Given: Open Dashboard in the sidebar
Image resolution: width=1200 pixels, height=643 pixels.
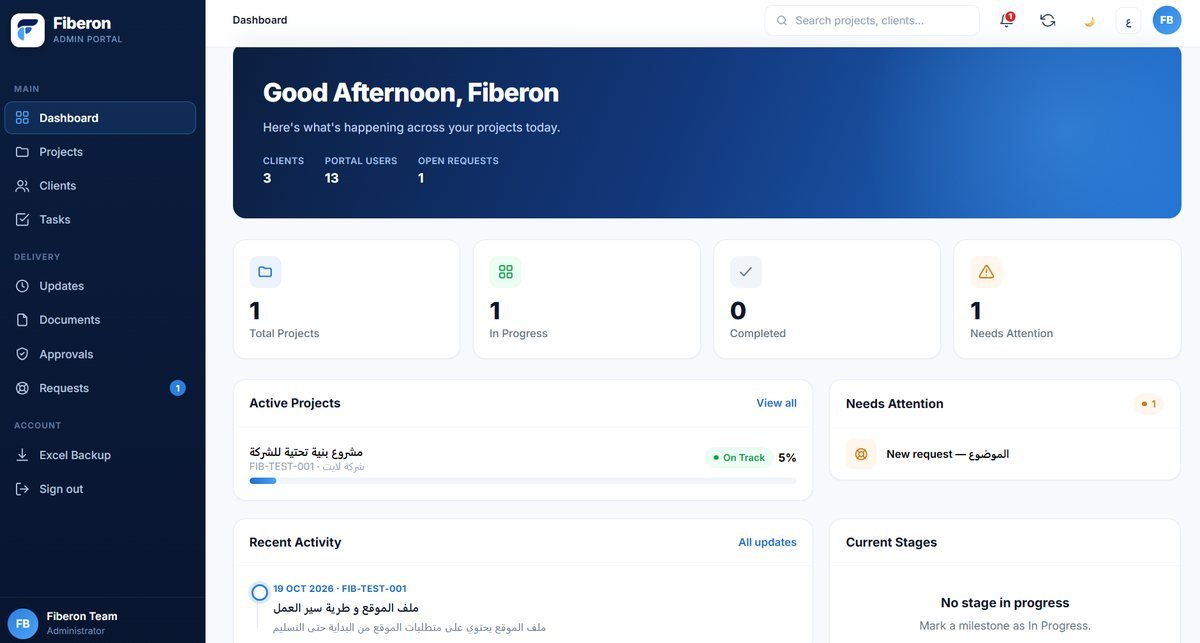Looking at the screenshot, I should pyautogui.click(x=100, y=118).
